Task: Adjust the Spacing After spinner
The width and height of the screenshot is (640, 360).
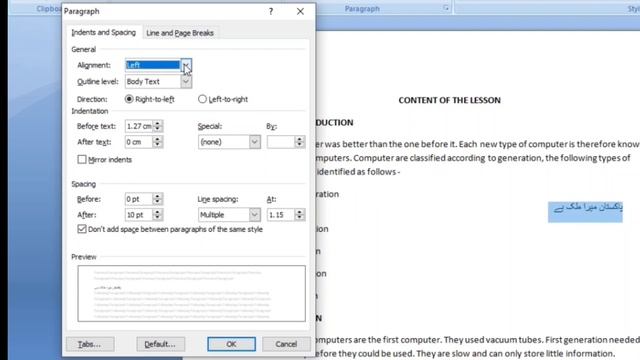Action: (158, 215)
